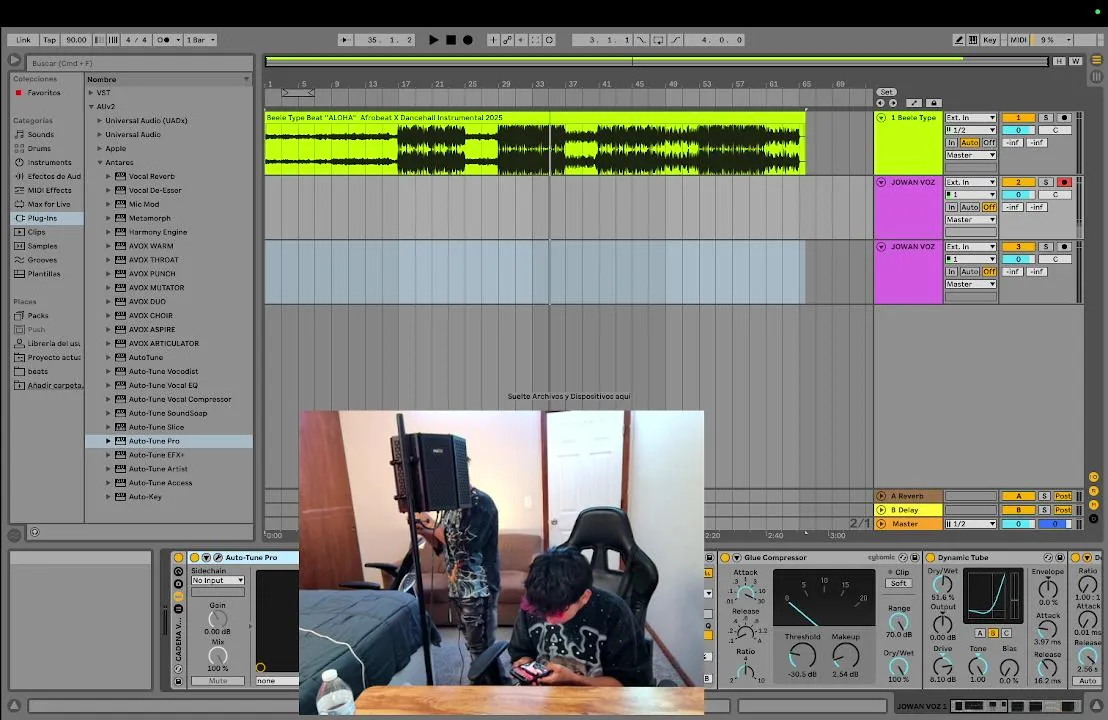Toggle the metronome in the transport bar

point(163,40)
